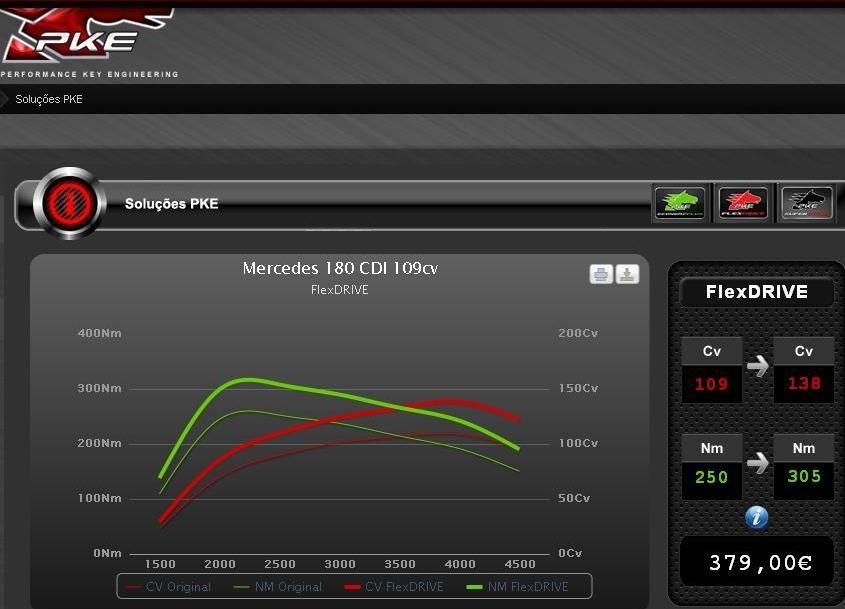Click the original power value 109
845x609 pixels.
pyautogui.click(x=711, y=384)
